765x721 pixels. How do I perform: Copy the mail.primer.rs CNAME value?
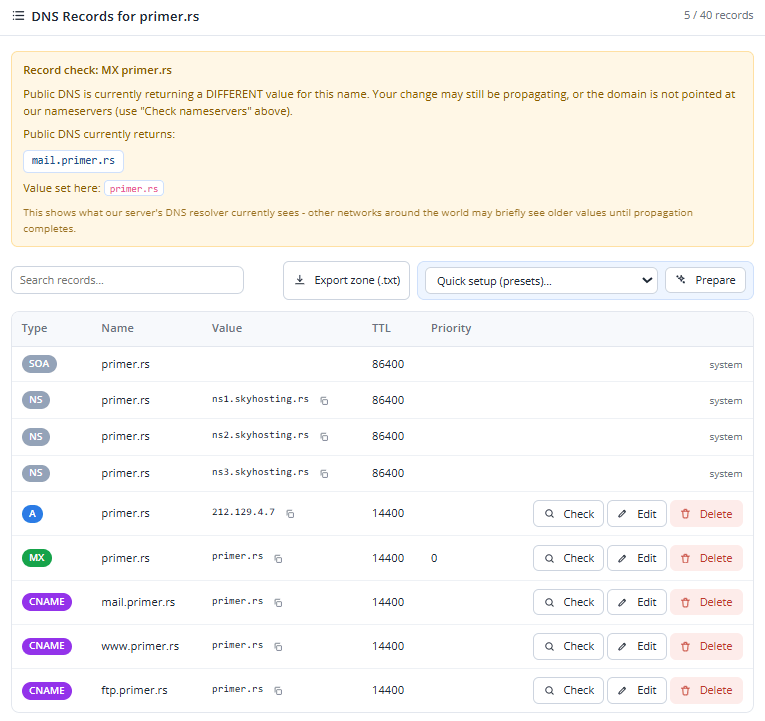[278, 602]
